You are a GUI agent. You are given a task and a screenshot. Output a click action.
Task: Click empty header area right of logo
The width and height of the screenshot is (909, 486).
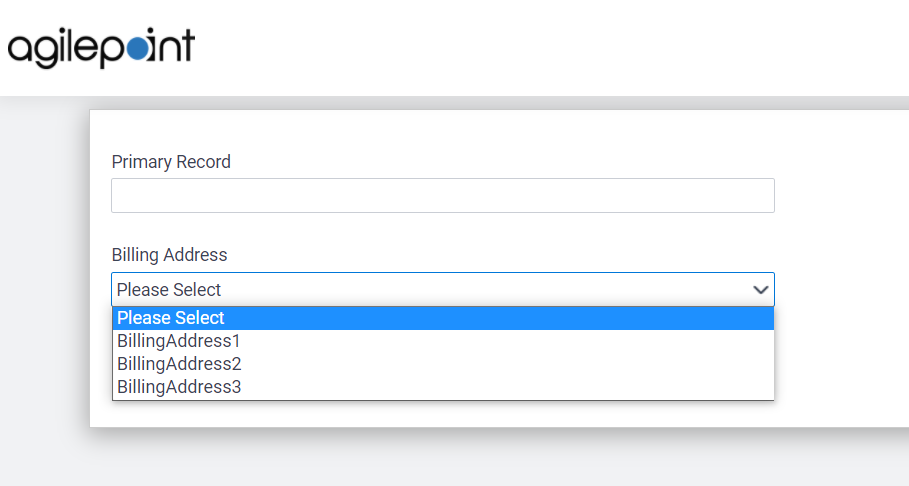point(550,47)
